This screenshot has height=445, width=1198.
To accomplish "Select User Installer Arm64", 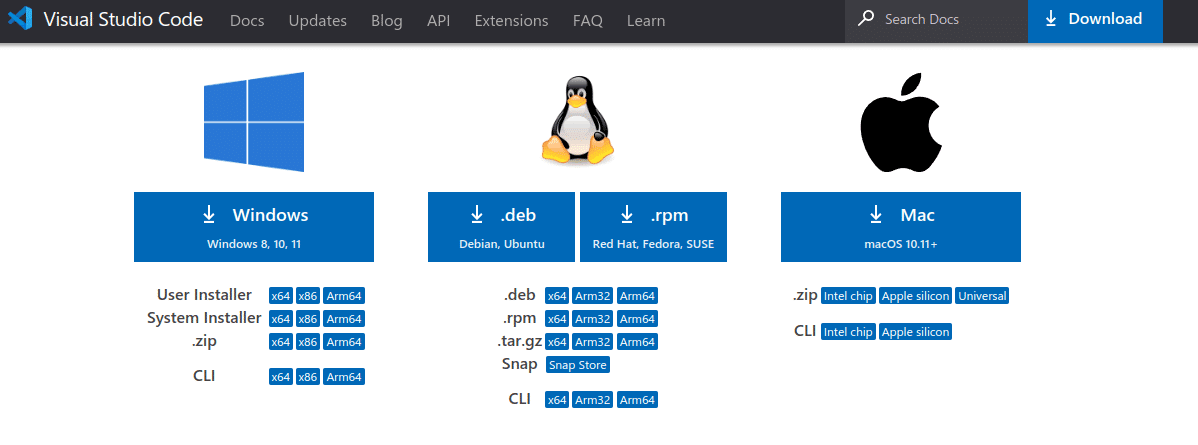I will pos(344,296).
